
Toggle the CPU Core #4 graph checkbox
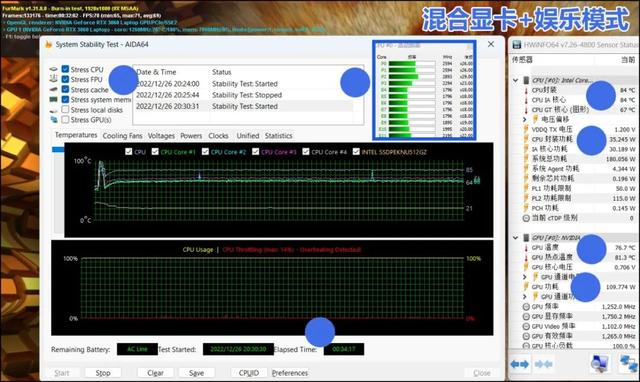[306, 151]
